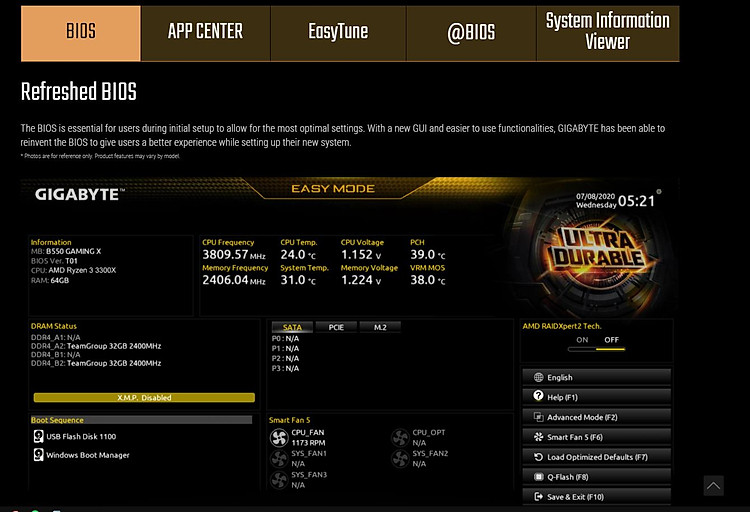Click the CPU_FAN 1173 RPM reading
This screenshot has height=512, width=750.
(x=309, y=443)
